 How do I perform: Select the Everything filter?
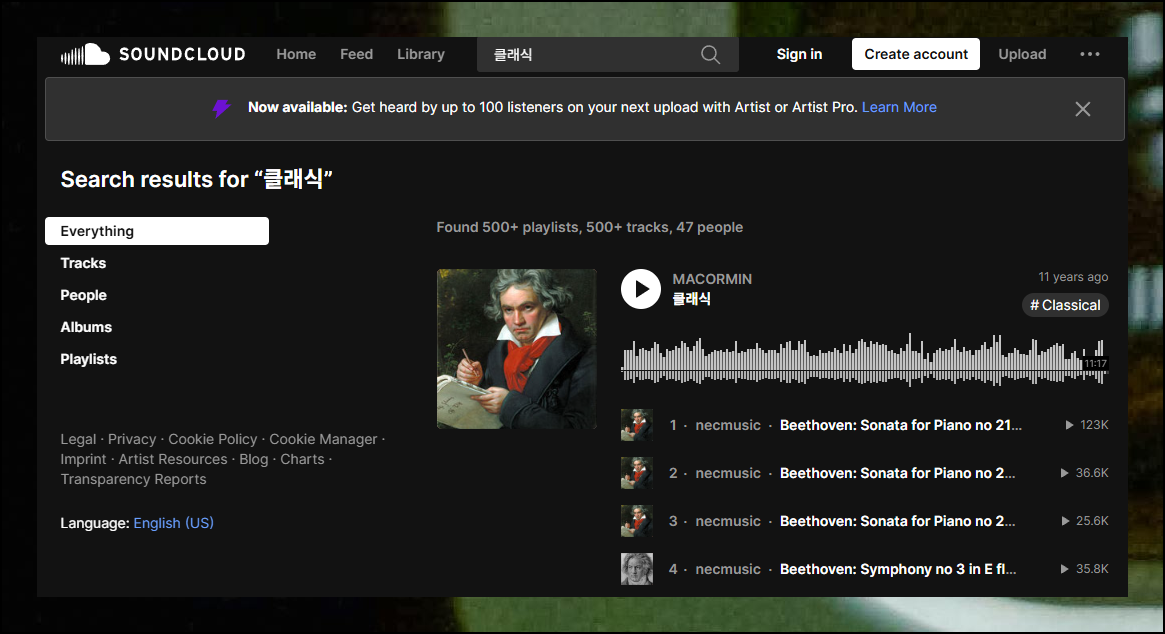point(157,231)
